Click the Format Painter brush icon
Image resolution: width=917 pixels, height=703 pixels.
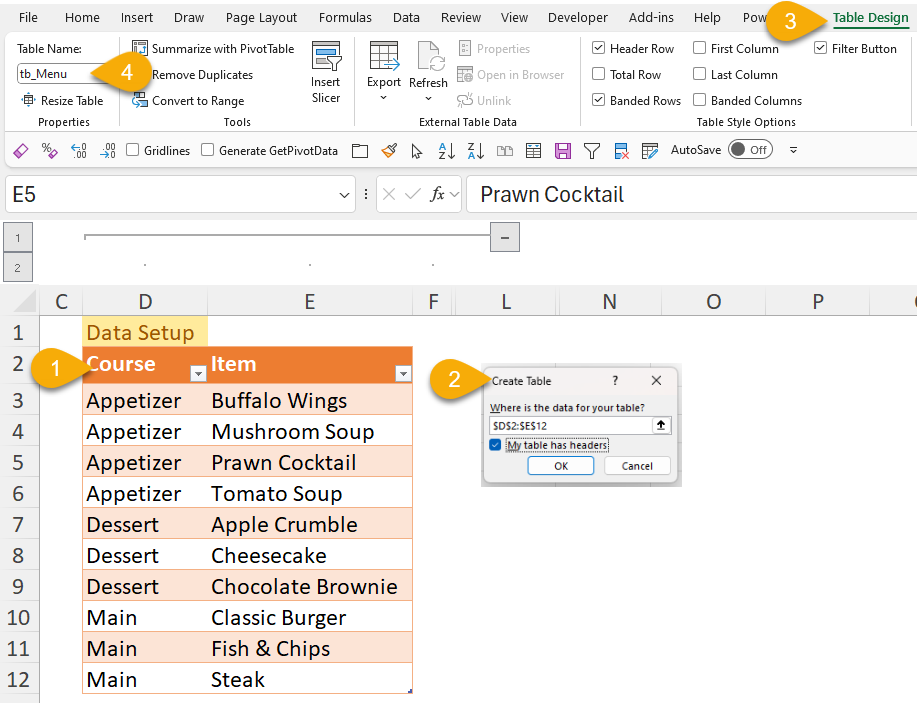tap(389, 151)
